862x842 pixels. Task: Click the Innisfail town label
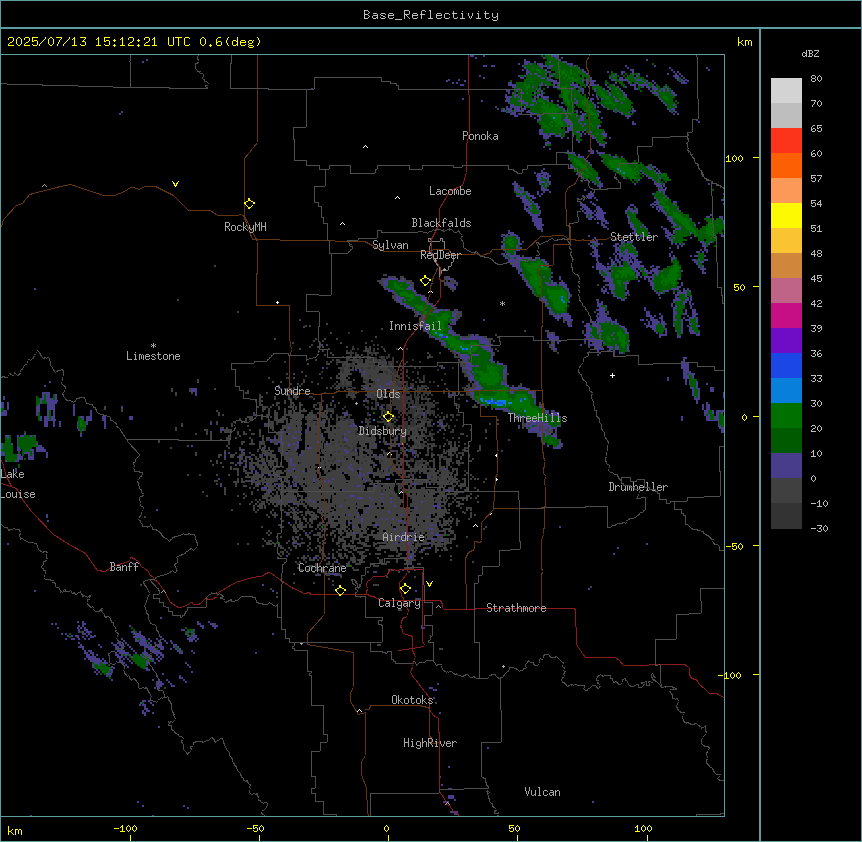415,326
